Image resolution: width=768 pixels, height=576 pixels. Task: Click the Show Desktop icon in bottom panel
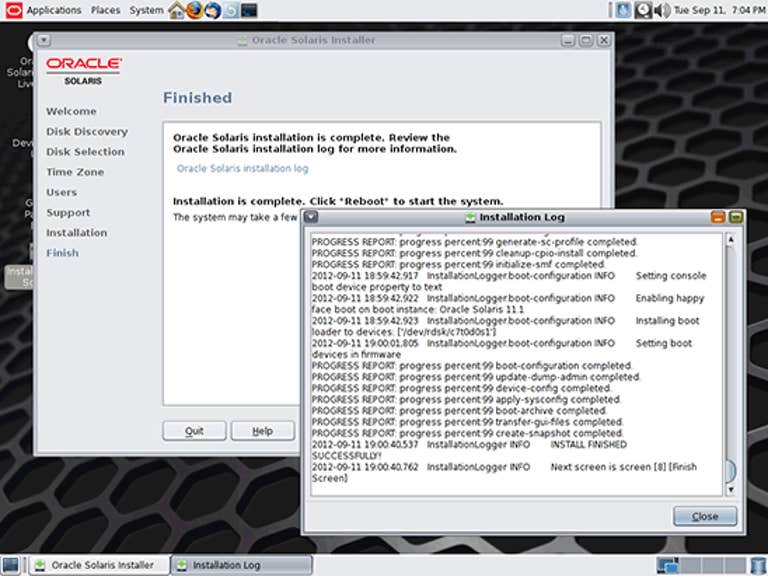coord(11,565)
